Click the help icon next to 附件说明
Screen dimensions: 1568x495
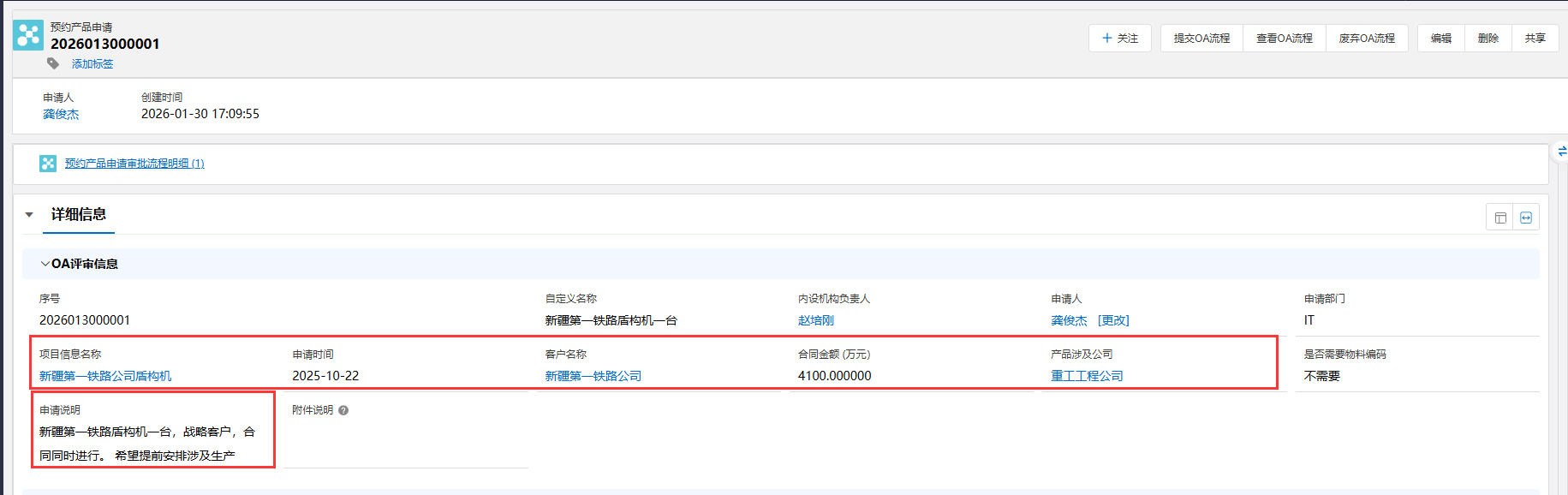(343, 410)
